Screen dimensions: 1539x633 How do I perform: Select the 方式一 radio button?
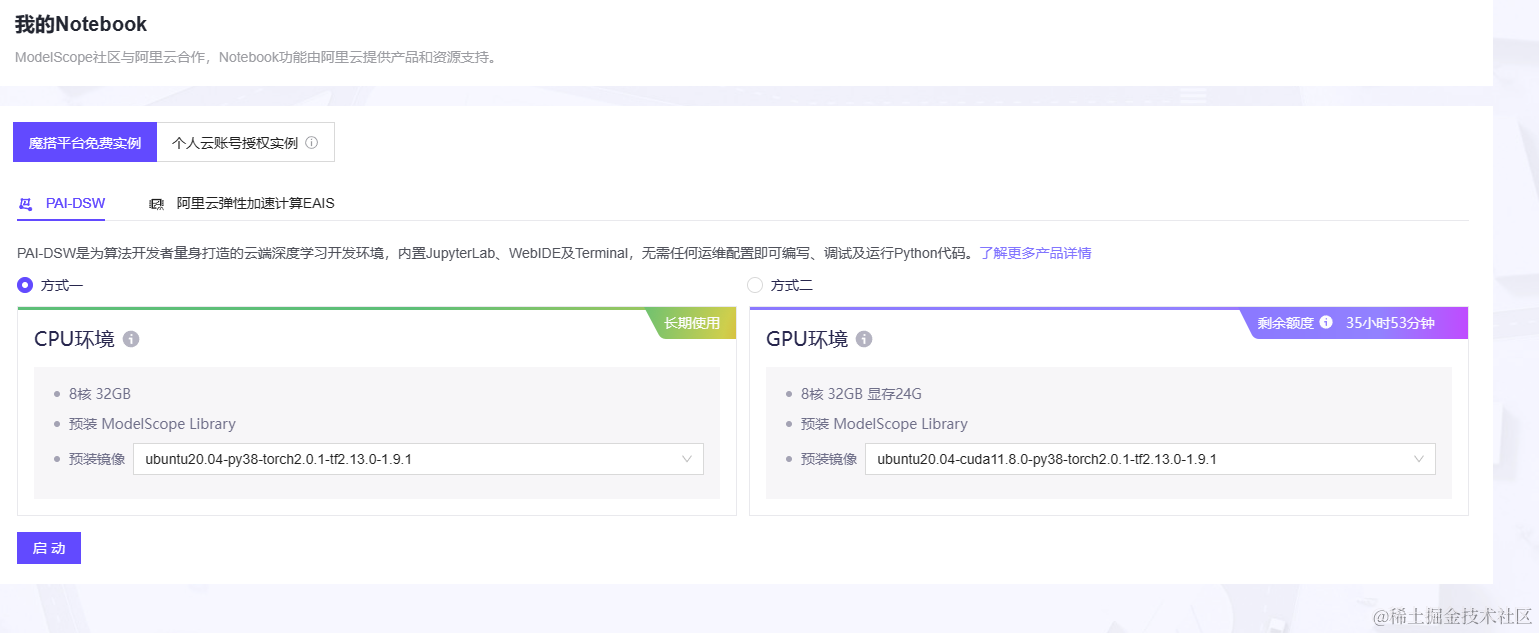click(x=25, y=285)
